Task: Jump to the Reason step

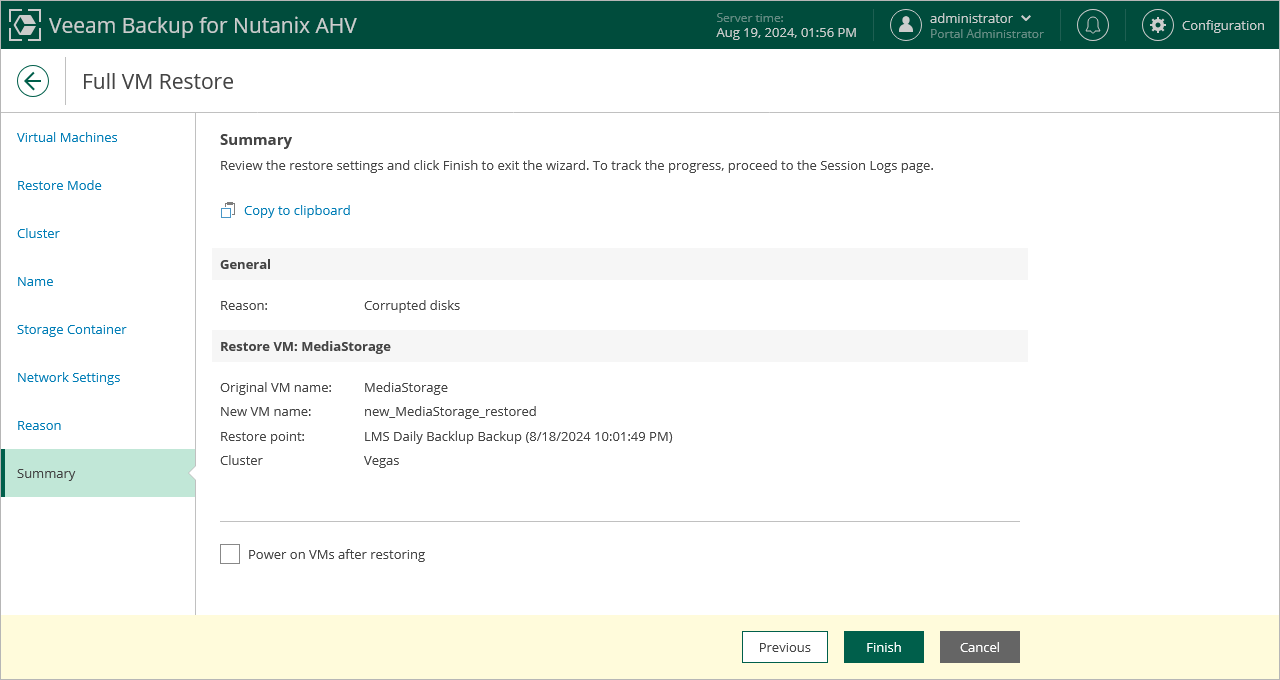Action: coord(39,425)
